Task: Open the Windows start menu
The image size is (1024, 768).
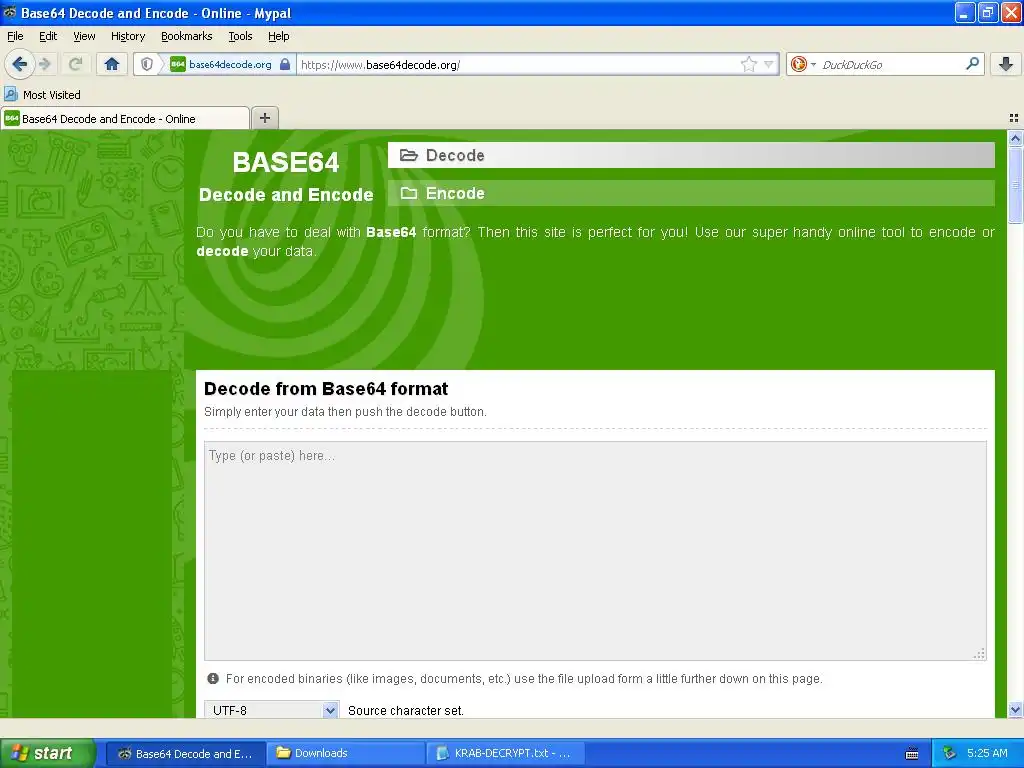Action: (x=48, y=753)
